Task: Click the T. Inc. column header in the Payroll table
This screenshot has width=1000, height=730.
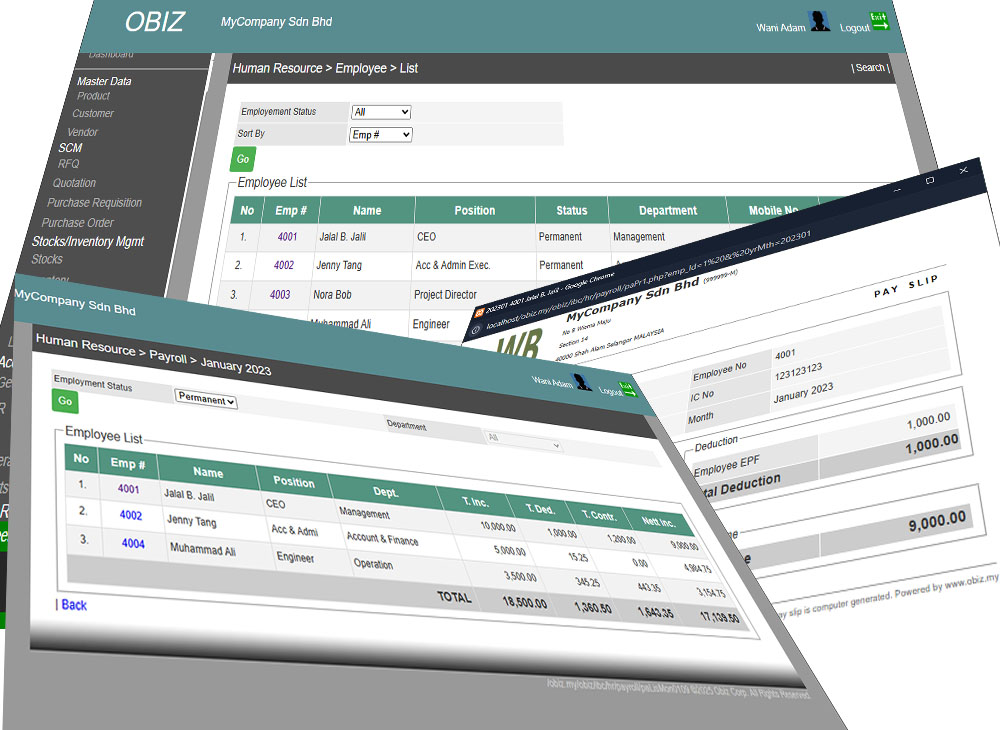Action: (x=476, y=502)
